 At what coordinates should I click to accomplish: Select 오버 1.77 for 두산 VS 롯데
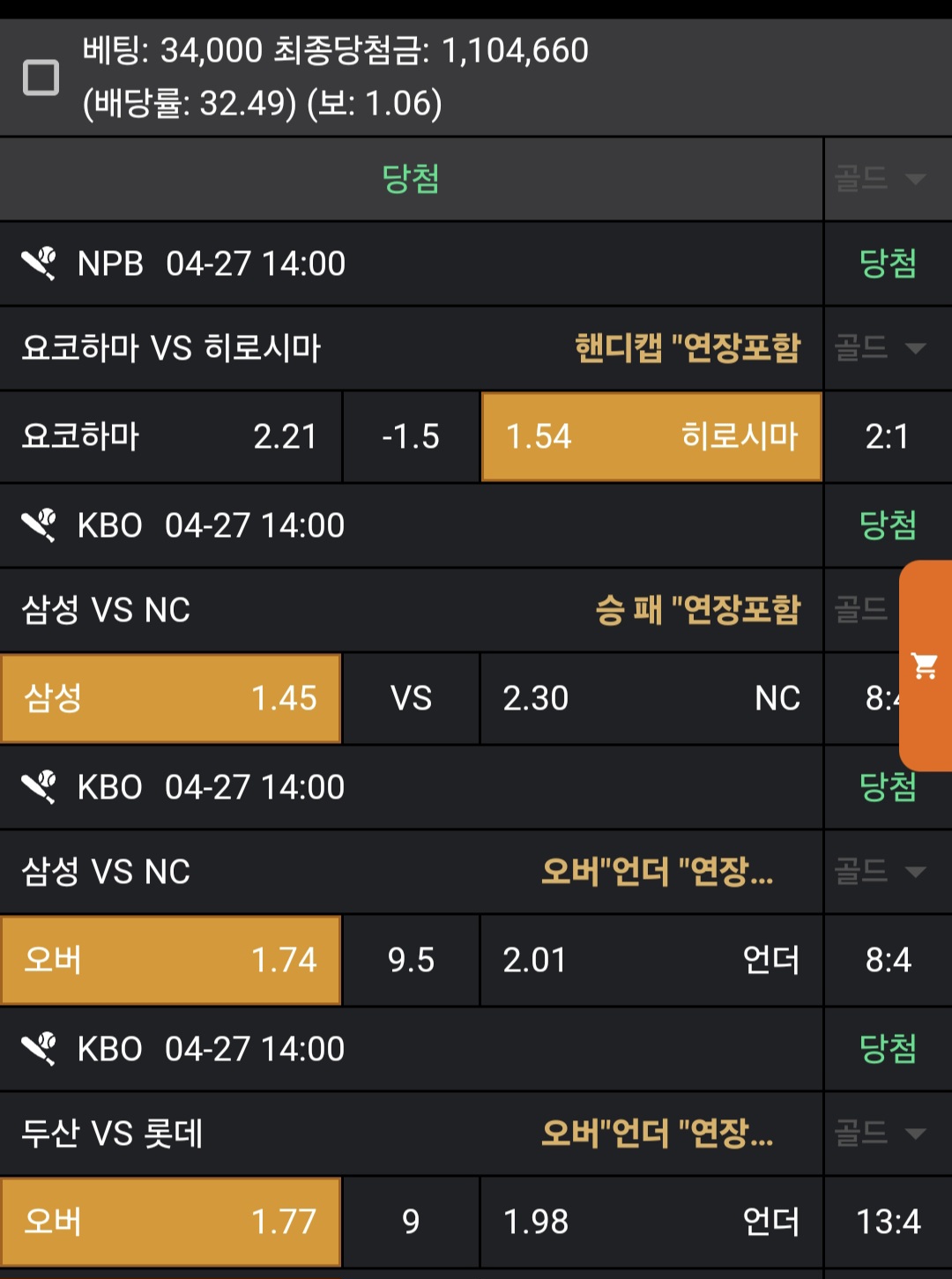170,1222
